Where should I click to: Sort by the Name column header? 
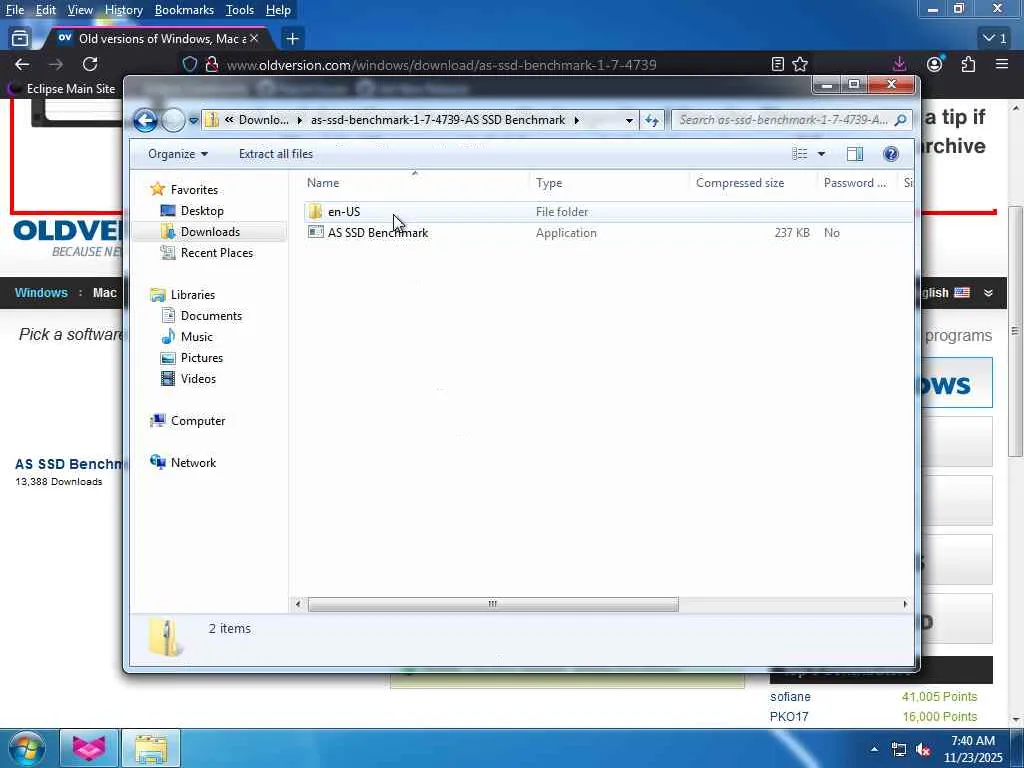click(415, 183)
